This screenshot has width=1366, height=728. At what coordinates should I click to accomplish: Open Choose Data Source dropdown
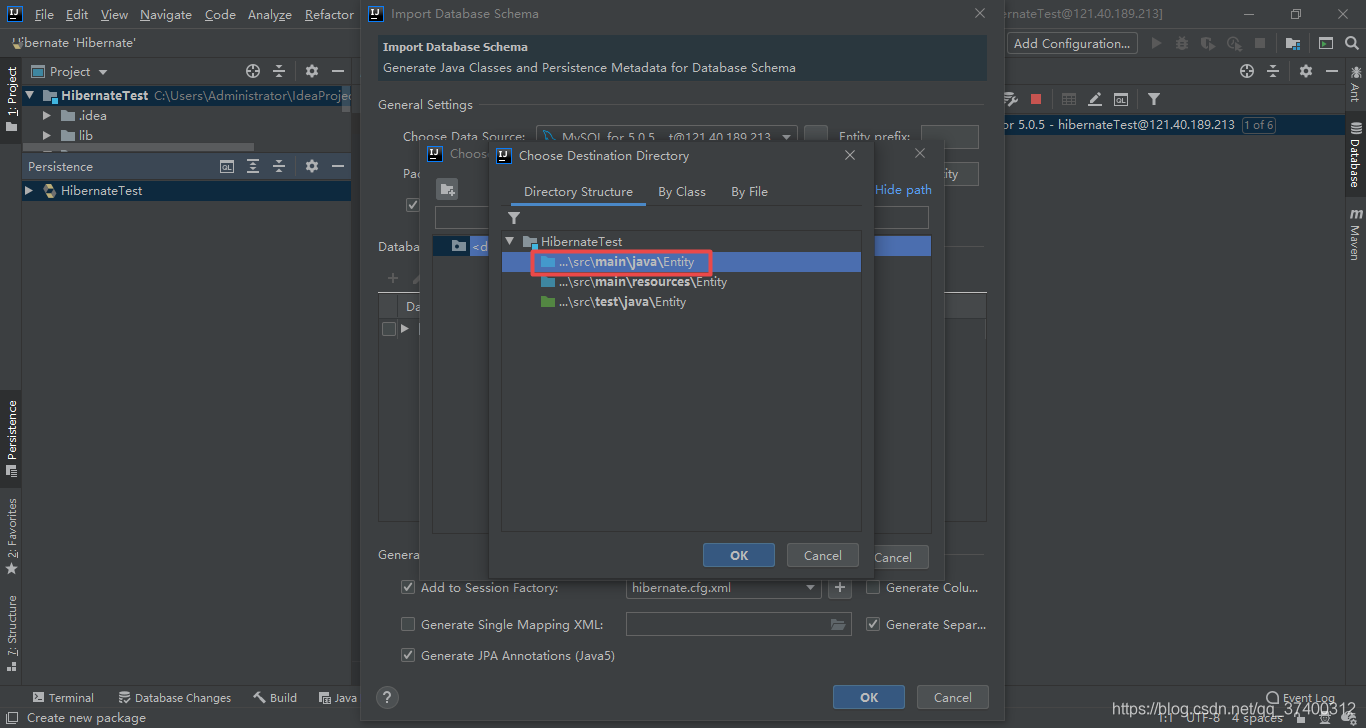(787, 137)
